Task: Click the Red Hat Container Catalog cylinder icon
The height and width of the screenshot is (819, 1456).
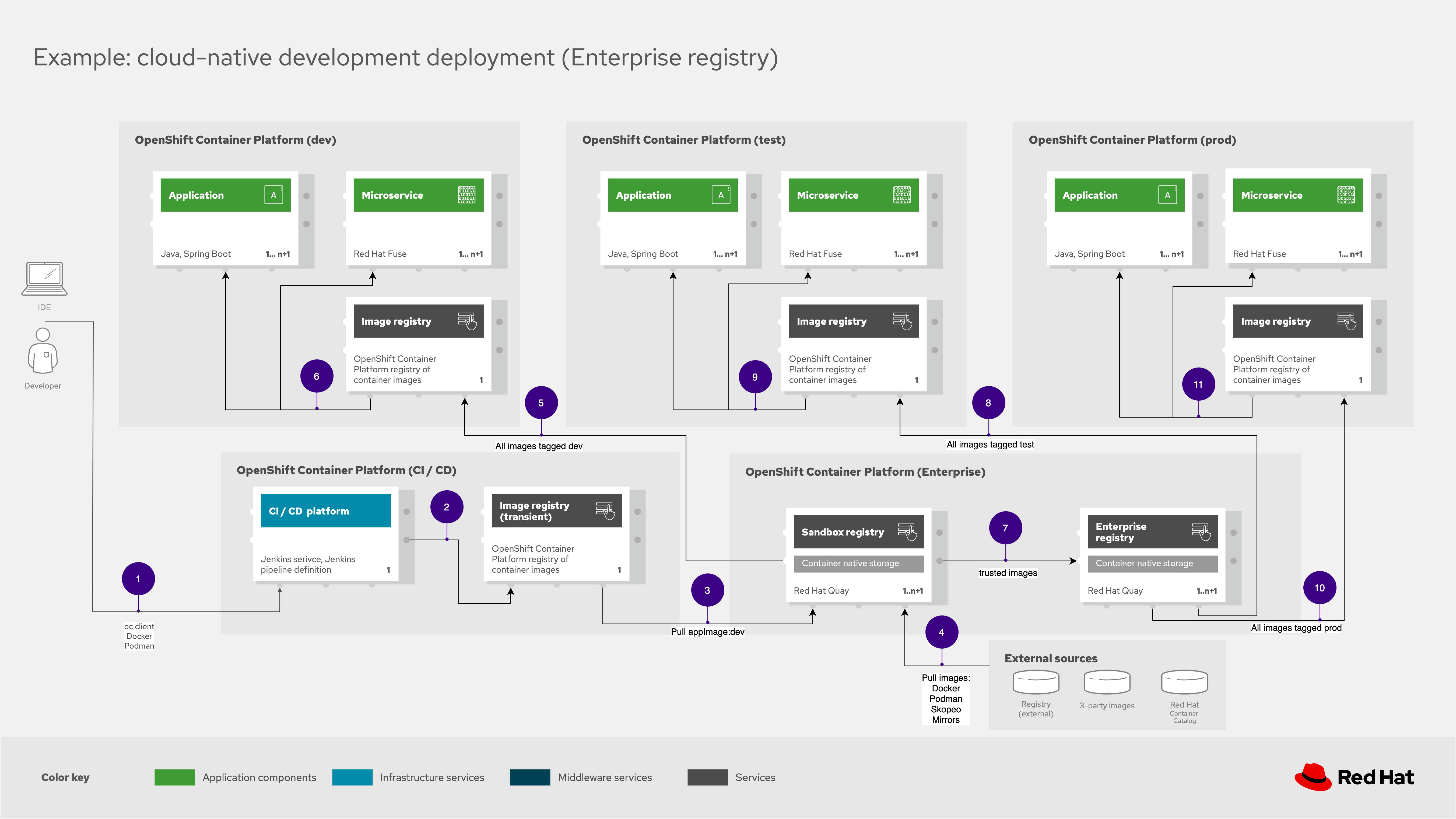Action: (x=1184, y=682)
